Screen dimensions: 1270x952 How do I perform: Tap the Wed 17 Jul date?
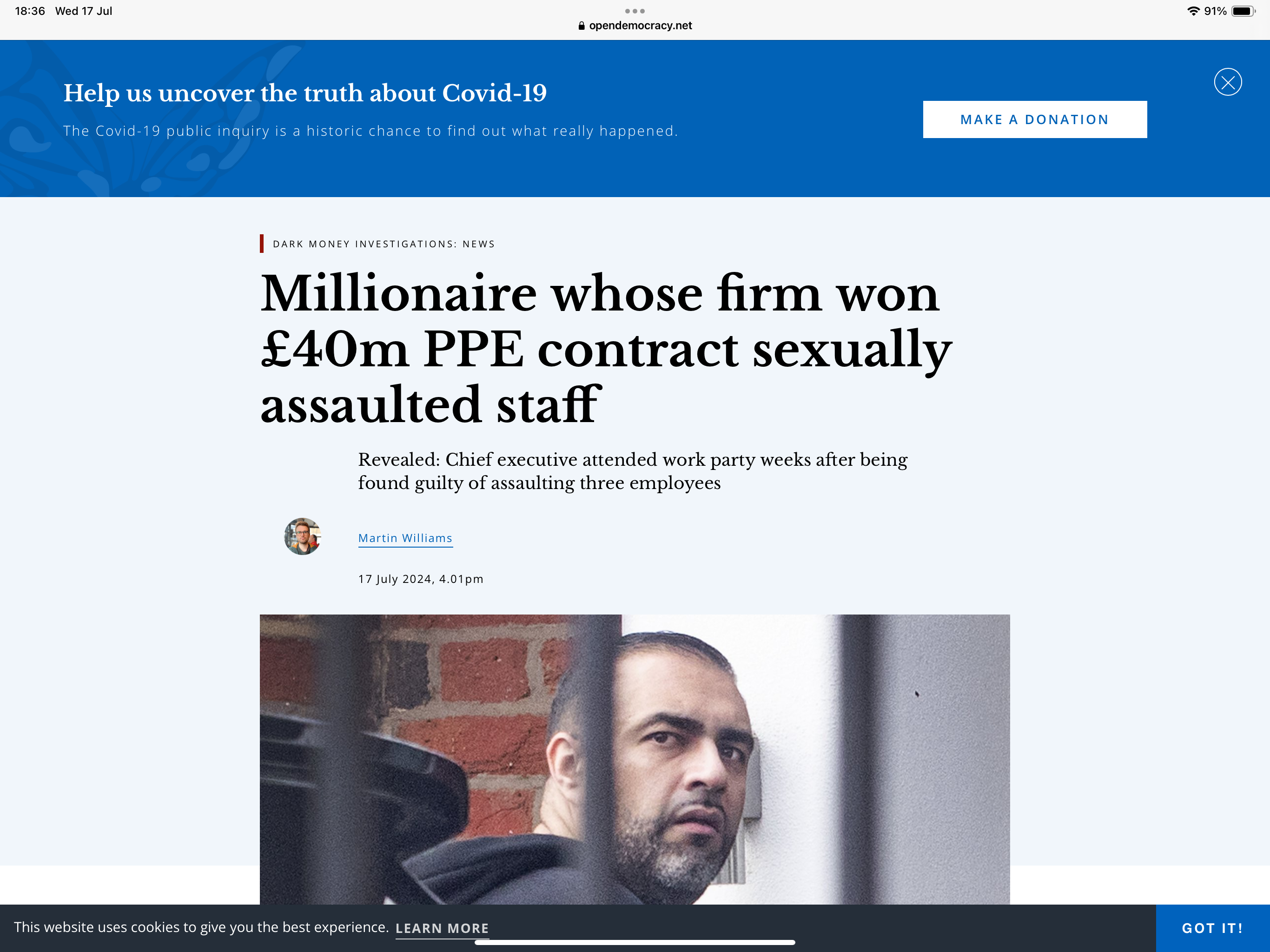pos(84,11)
